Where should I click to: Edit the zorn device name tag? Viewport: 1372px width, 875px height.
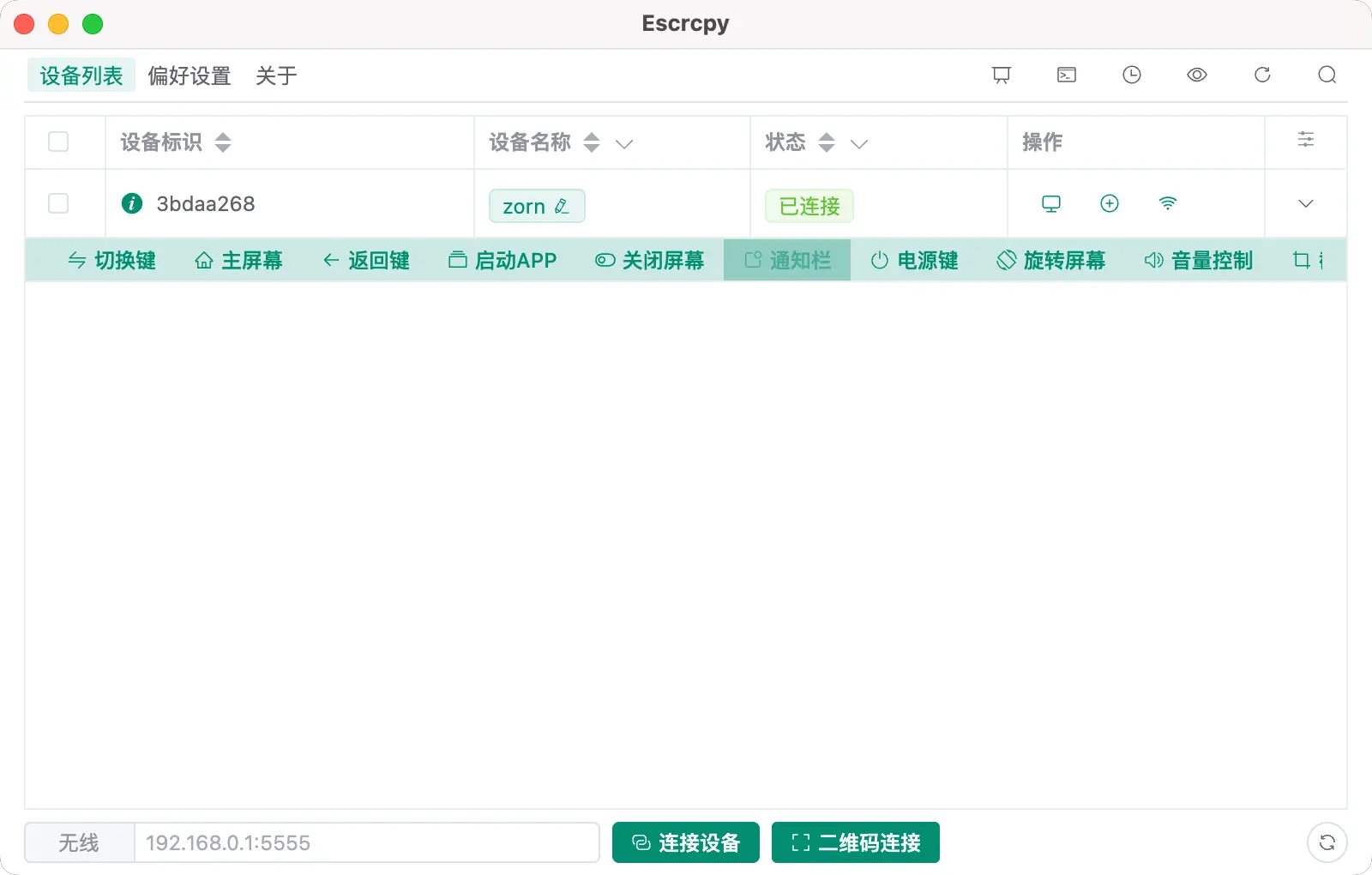tap(537, 206)
